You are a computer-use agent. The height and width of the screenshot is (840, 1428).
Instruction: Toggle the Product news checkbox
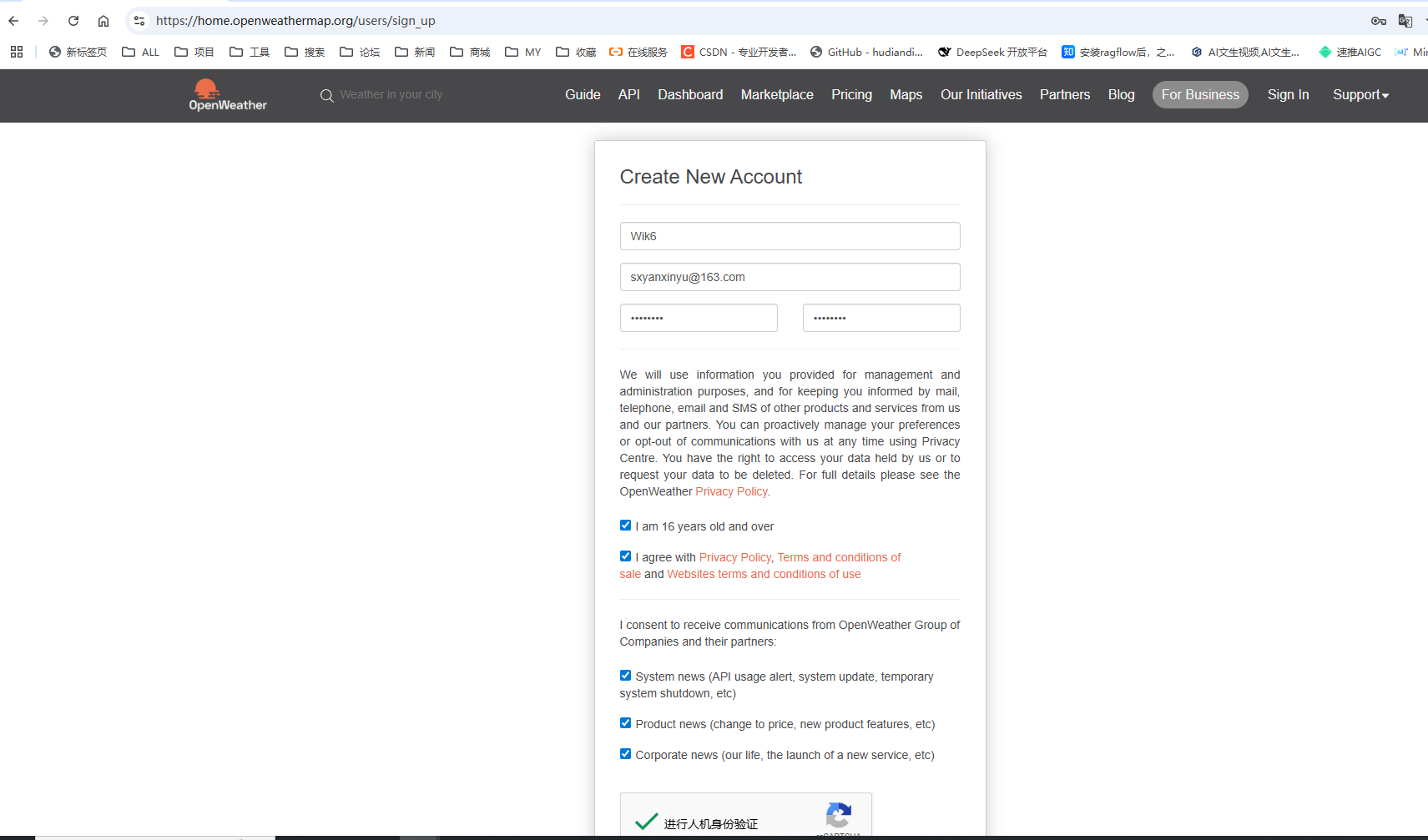point(625,723)
